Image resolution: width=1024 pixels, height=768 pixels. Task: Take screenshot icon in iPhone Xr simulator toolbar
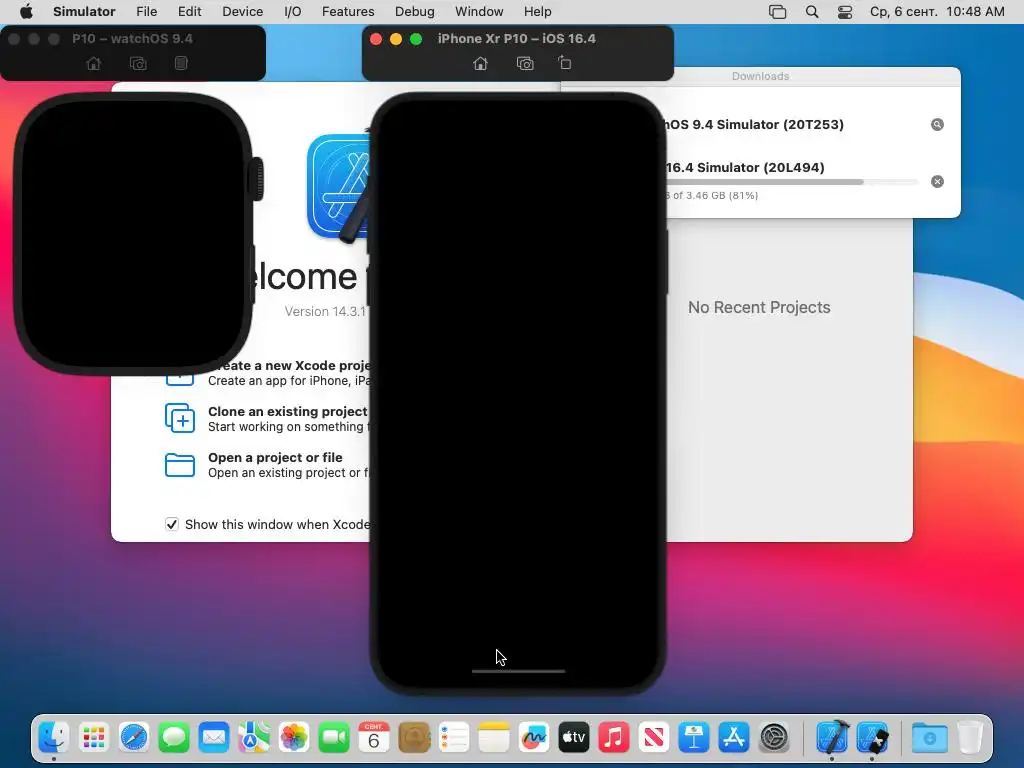click(x=525, y=63)
